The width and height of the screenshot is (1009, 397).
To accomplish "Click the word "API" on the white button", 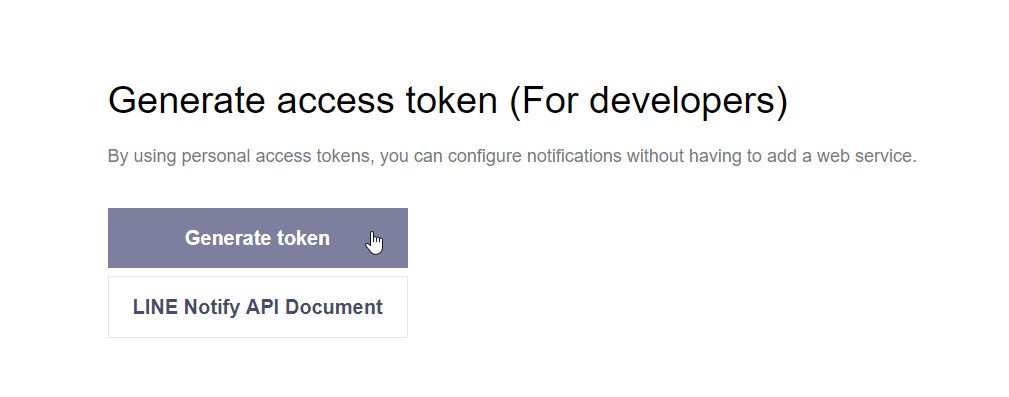I will click(x=263, y=307).
